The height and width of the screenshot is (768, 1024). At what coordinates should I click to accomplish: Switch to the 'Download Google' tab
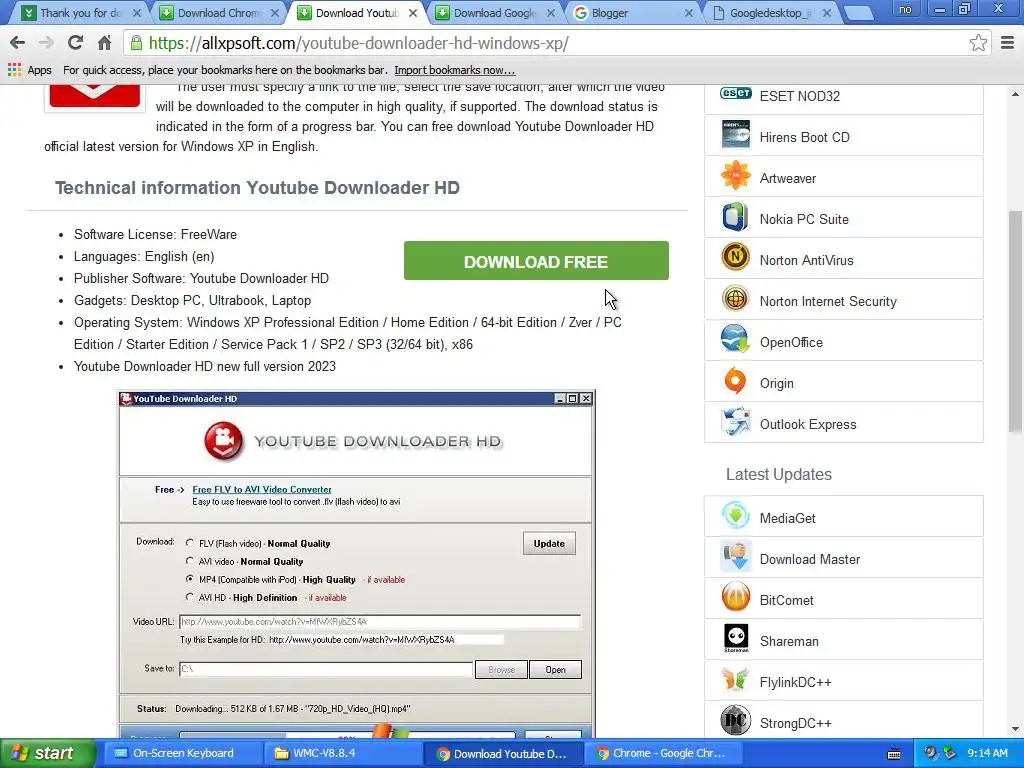pos(495,13)
